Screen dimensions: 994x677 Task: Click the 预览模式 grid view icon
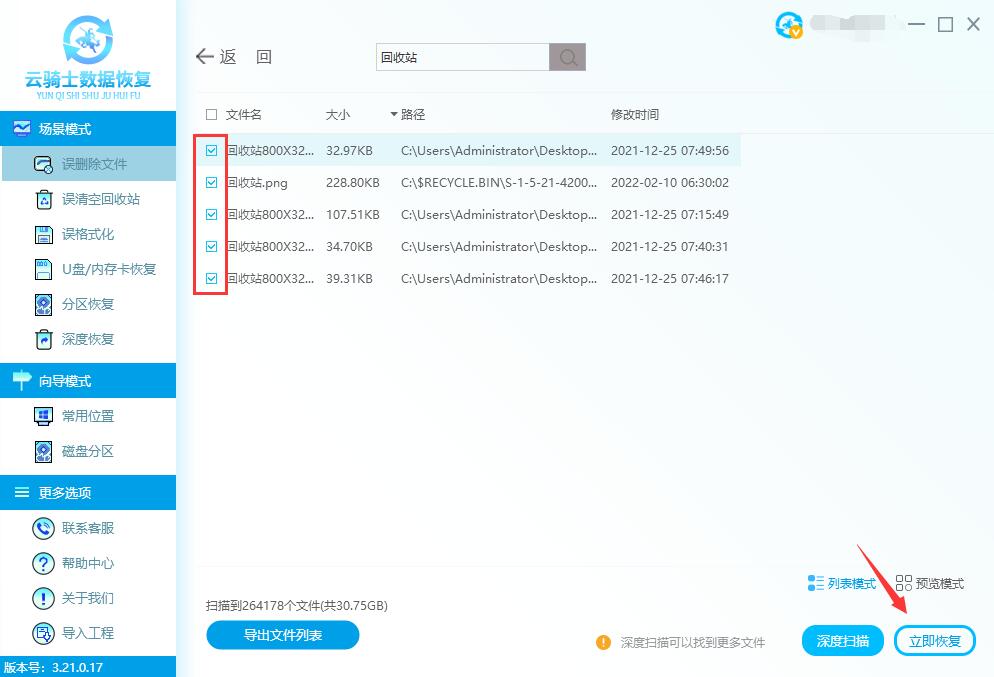[x=903, y=583]
